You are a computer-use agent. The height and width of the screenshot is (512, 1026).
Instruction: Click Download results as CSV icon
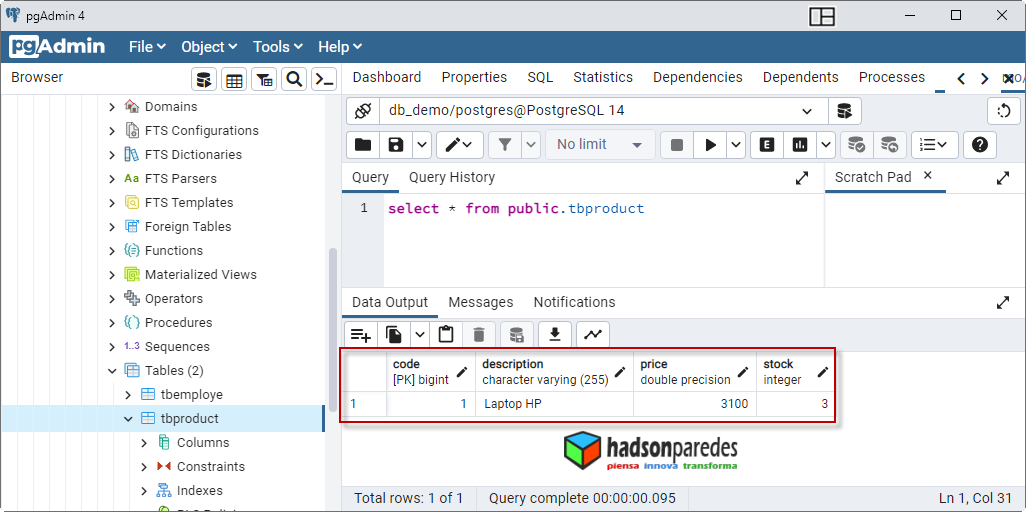coord(555,335)
